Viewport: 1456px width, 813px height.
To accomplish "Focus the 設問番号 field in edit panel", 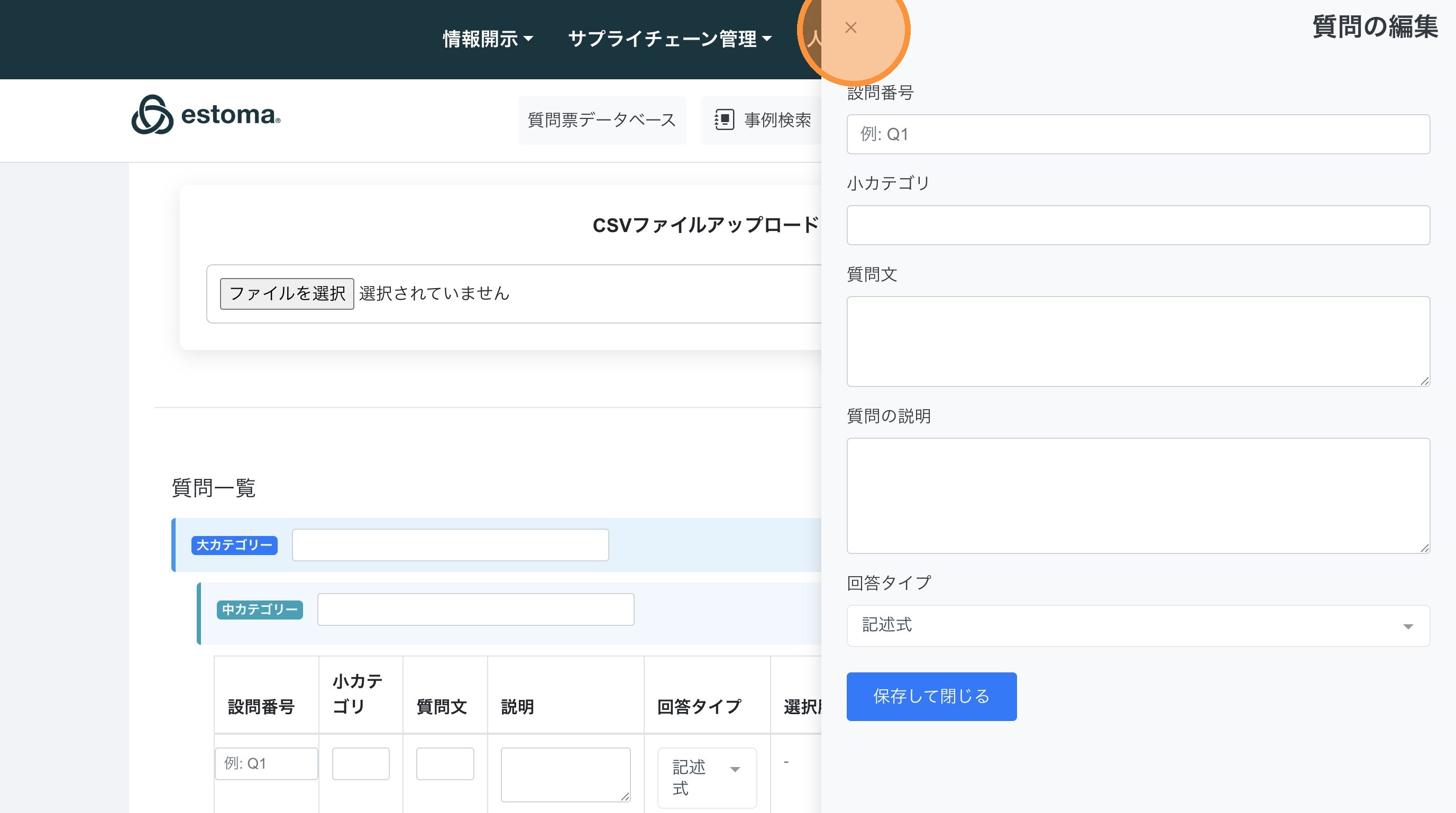I will (x=1137, y=134).
